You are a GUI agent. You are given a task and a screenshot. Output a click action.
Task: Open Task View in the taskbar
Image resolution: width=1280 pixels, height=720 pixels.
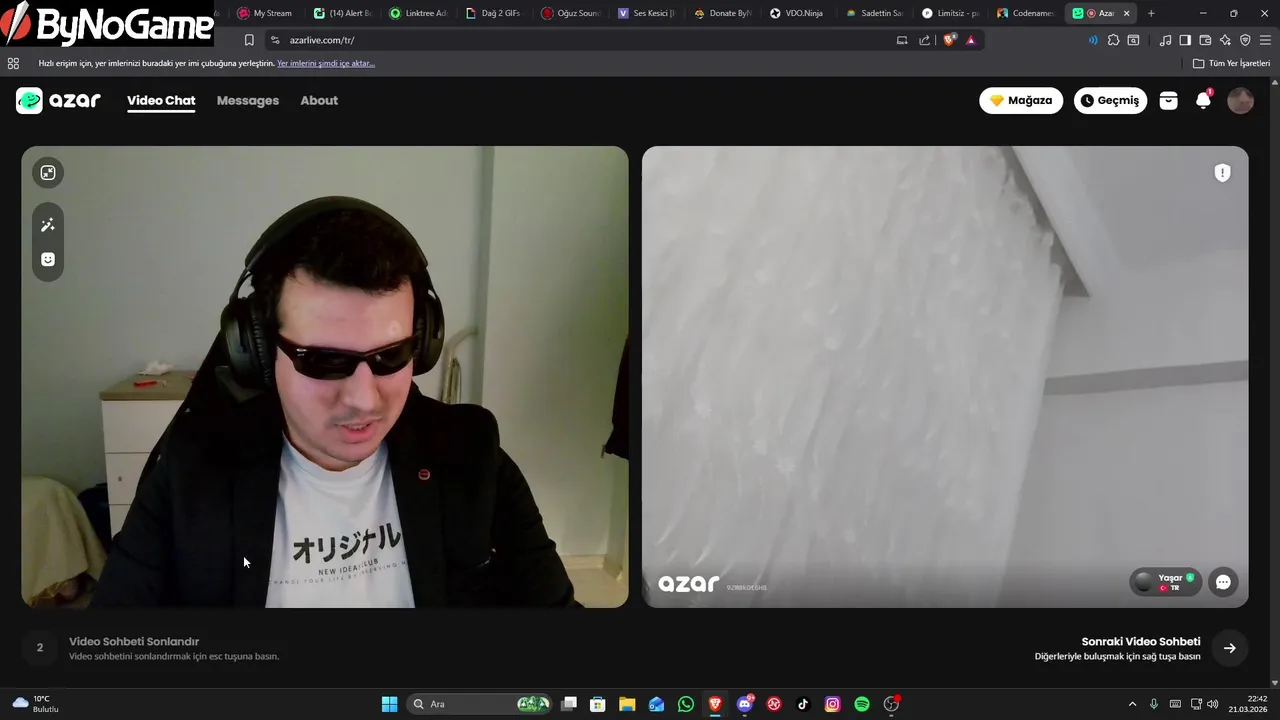[569, 704]
